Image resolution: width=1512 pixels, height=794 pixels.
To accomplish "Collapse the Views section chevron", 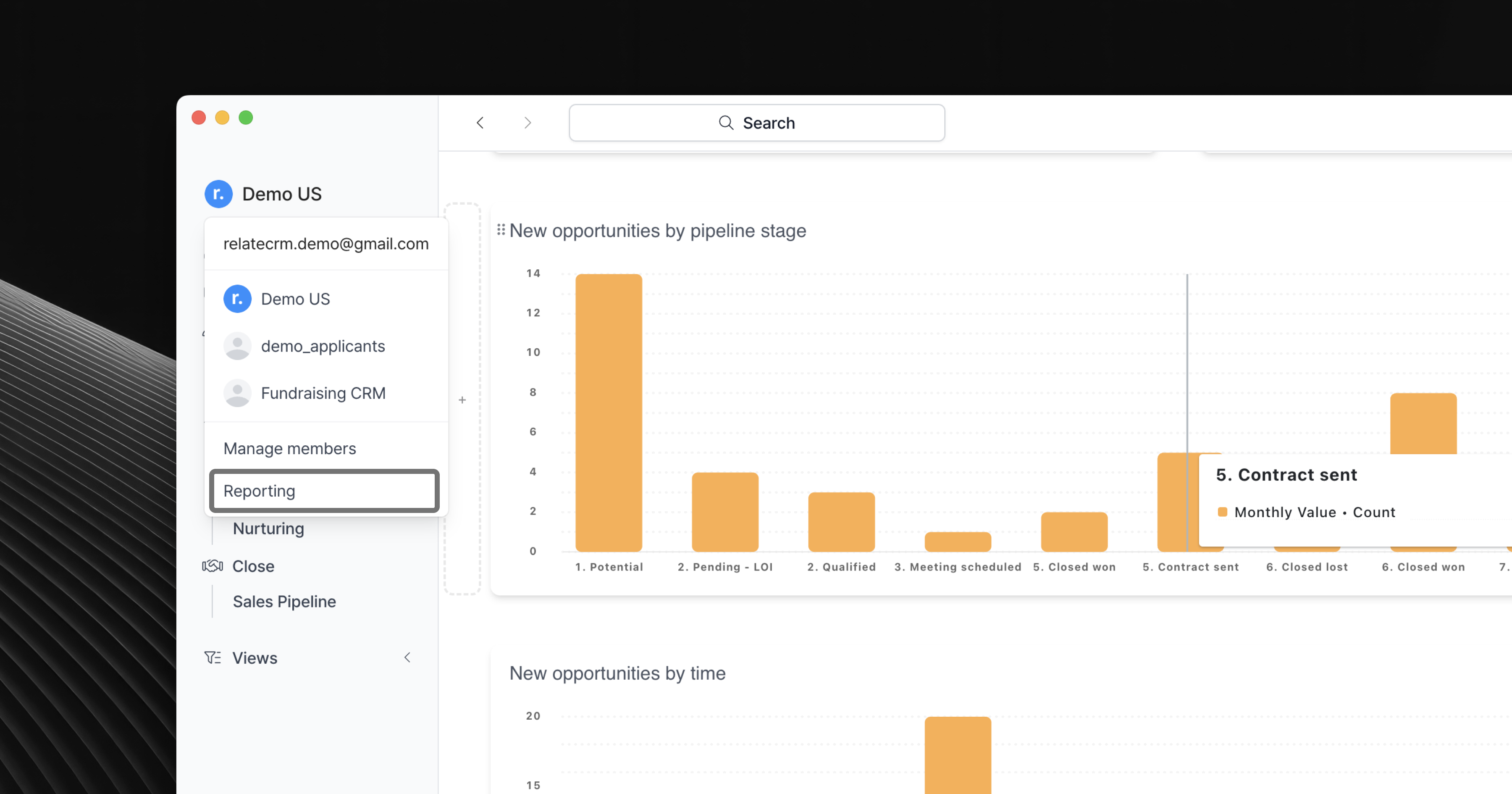I will [407, 658].
